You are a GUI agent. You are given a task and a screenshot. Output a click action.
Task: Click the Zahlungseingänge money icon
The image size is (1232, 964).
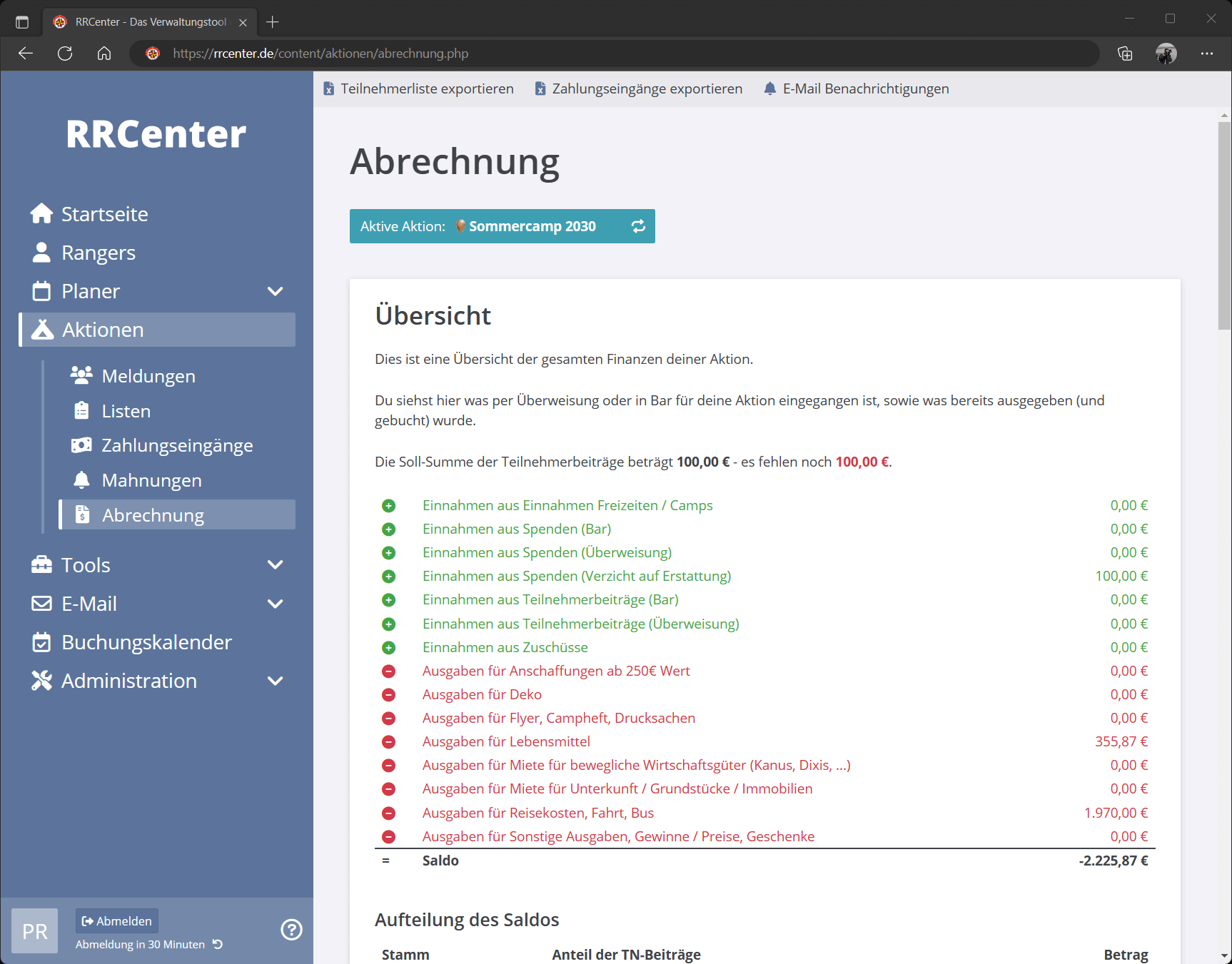[82, 445]
